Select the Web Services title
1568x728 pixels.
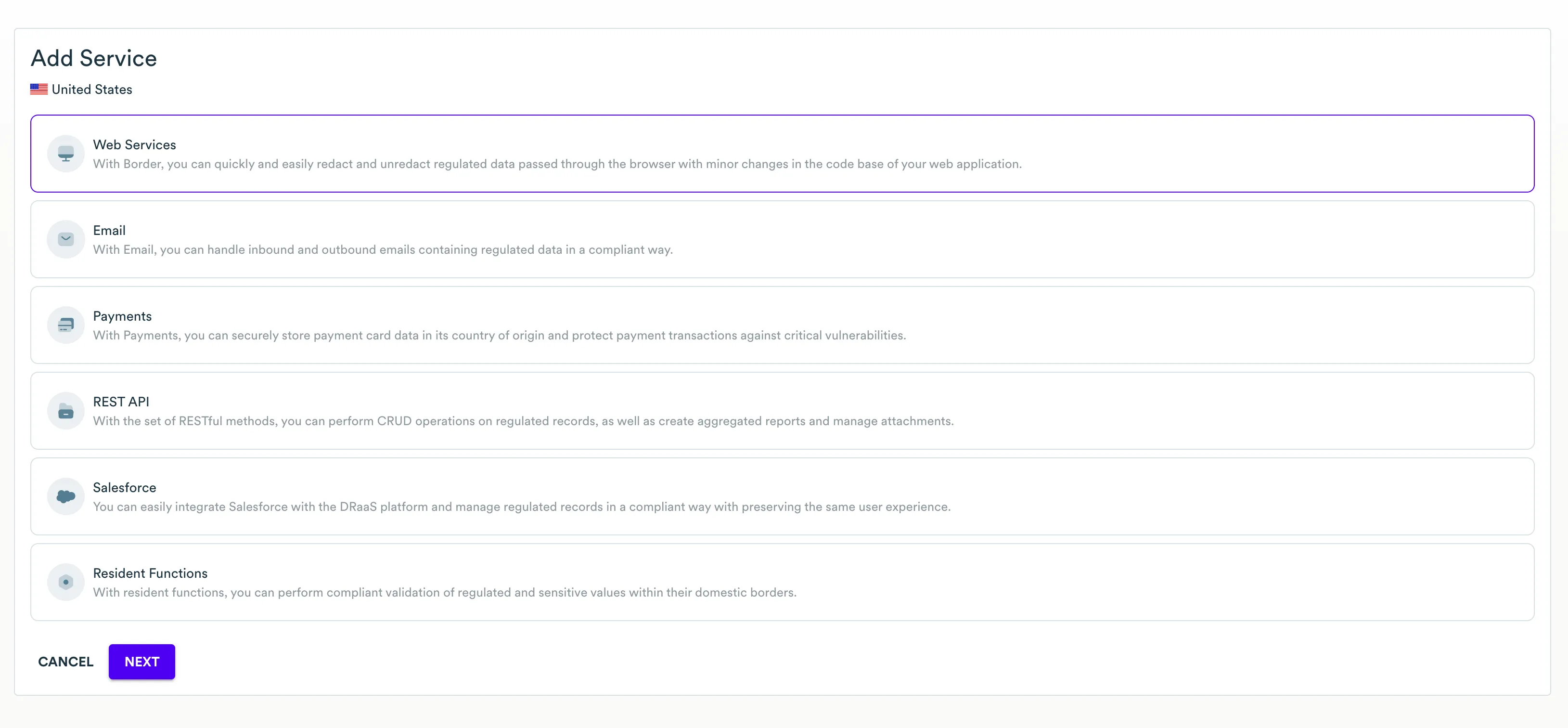(x=134, y=145)
